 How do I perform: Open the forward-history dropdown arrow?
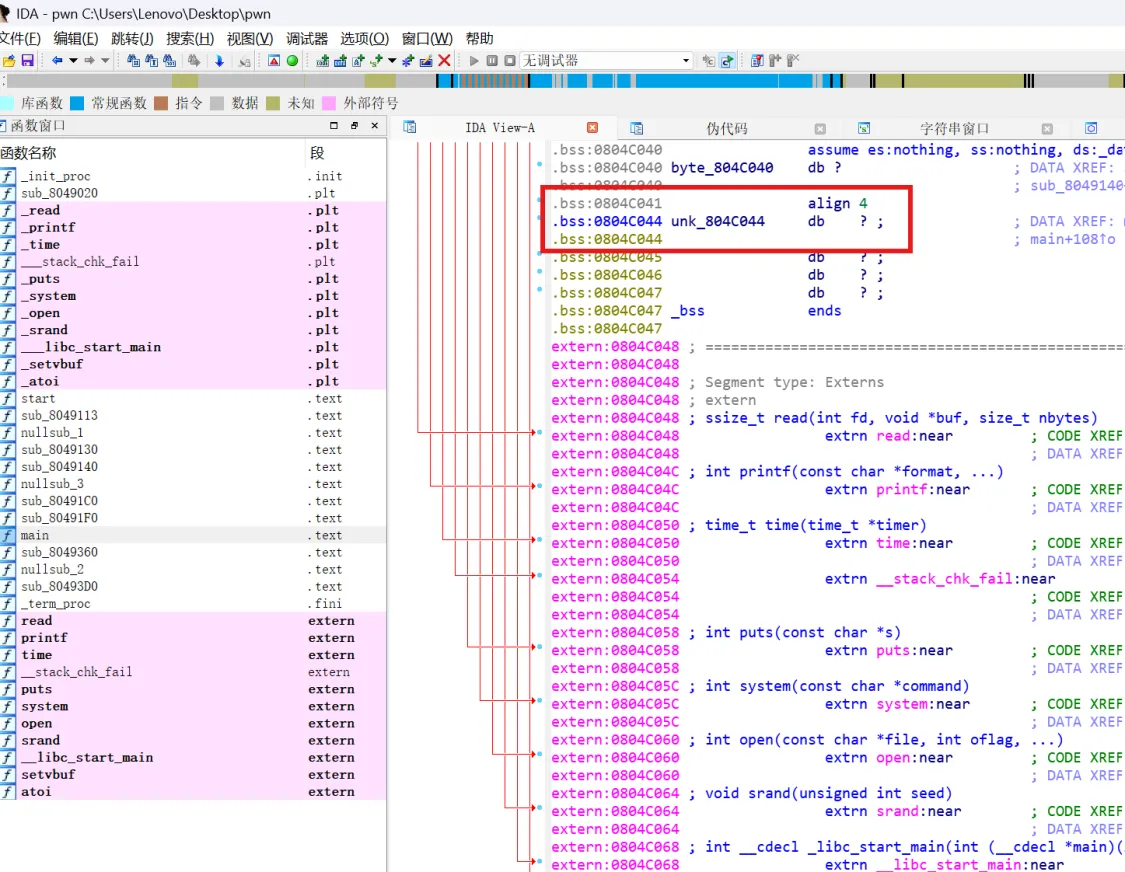pos(105,61)
